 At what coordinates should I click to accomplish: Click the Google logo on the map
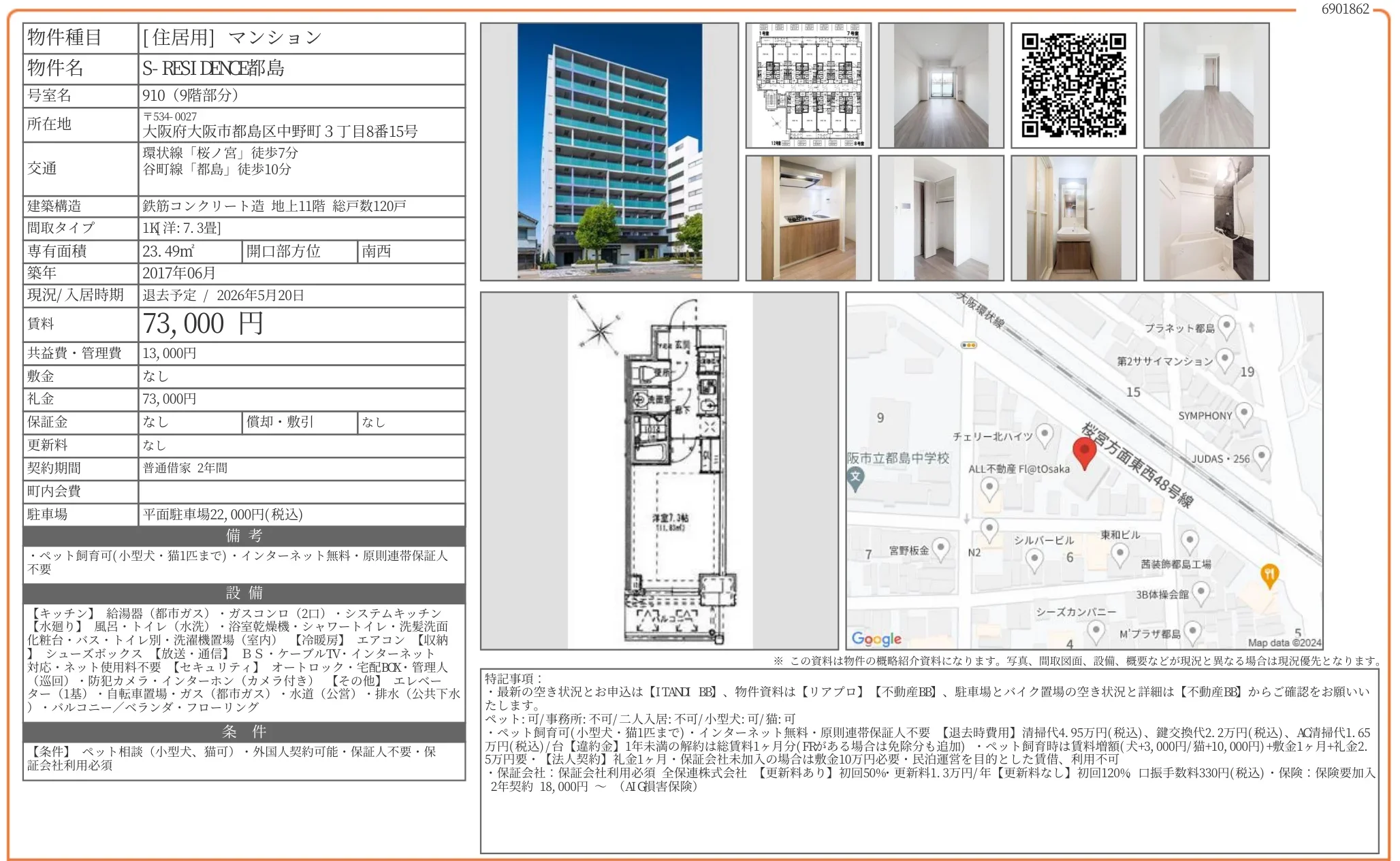point(875,638)
